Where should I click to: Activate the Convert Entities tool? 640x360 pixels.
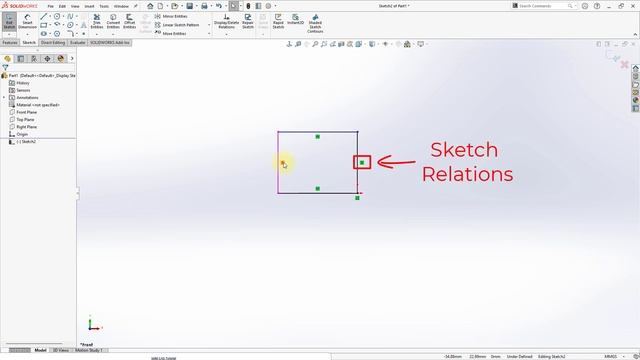pos(113,22)
